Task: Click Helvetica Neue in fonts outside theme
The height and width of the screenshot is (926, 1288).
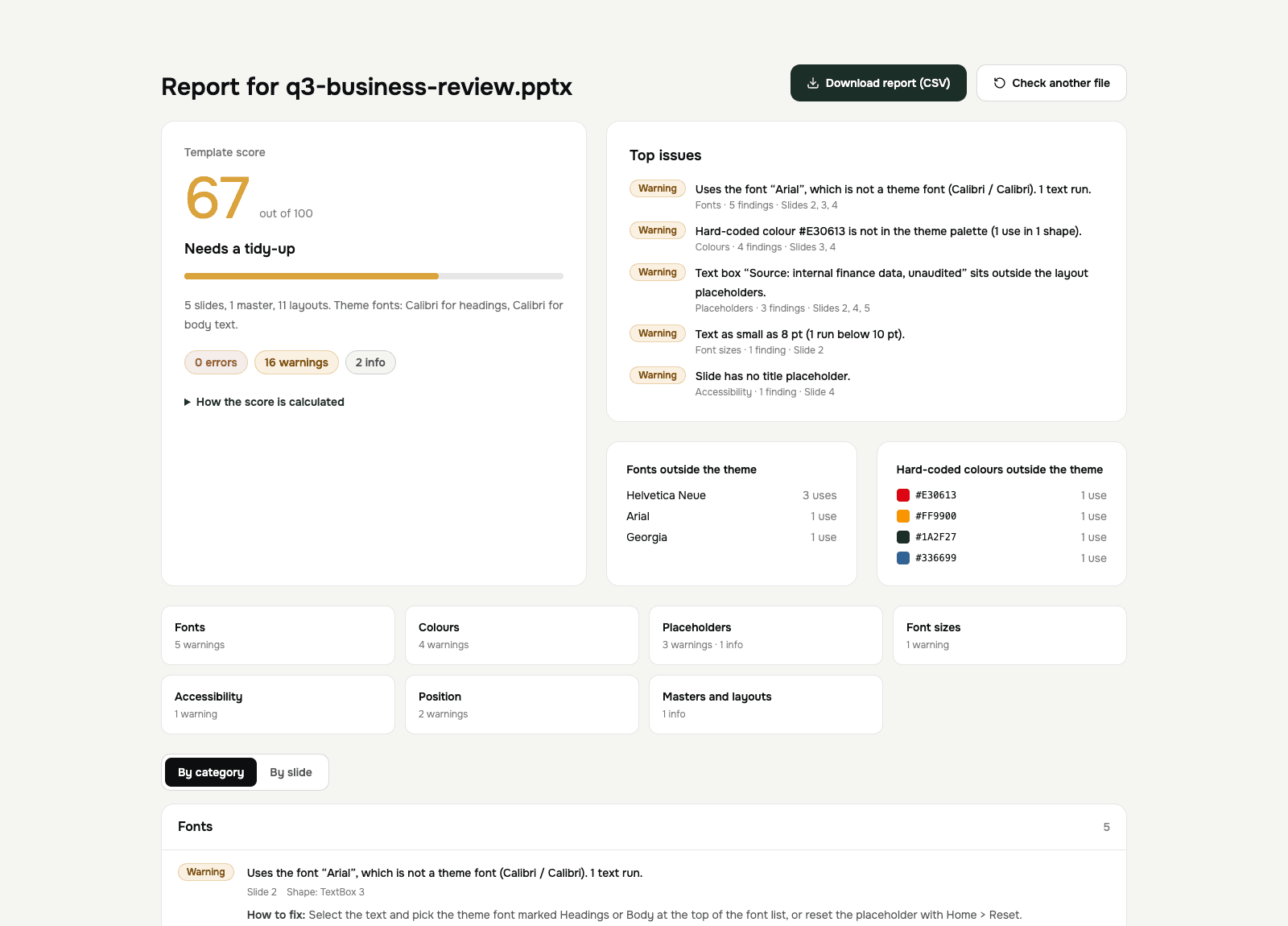Action: 666,495
